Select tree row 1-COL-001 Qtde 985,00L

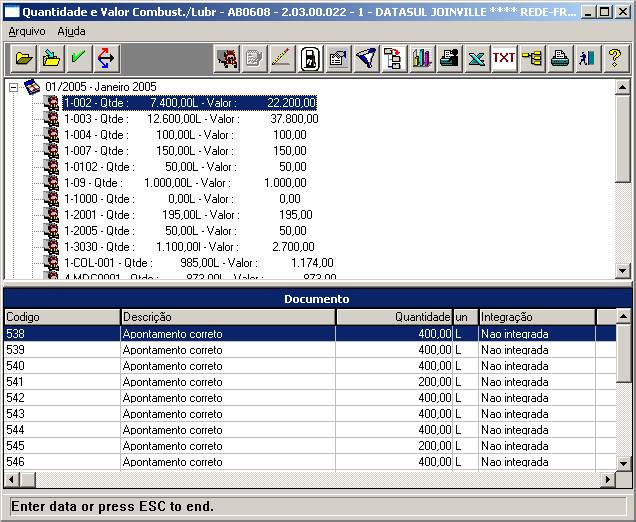coord(198,263)
